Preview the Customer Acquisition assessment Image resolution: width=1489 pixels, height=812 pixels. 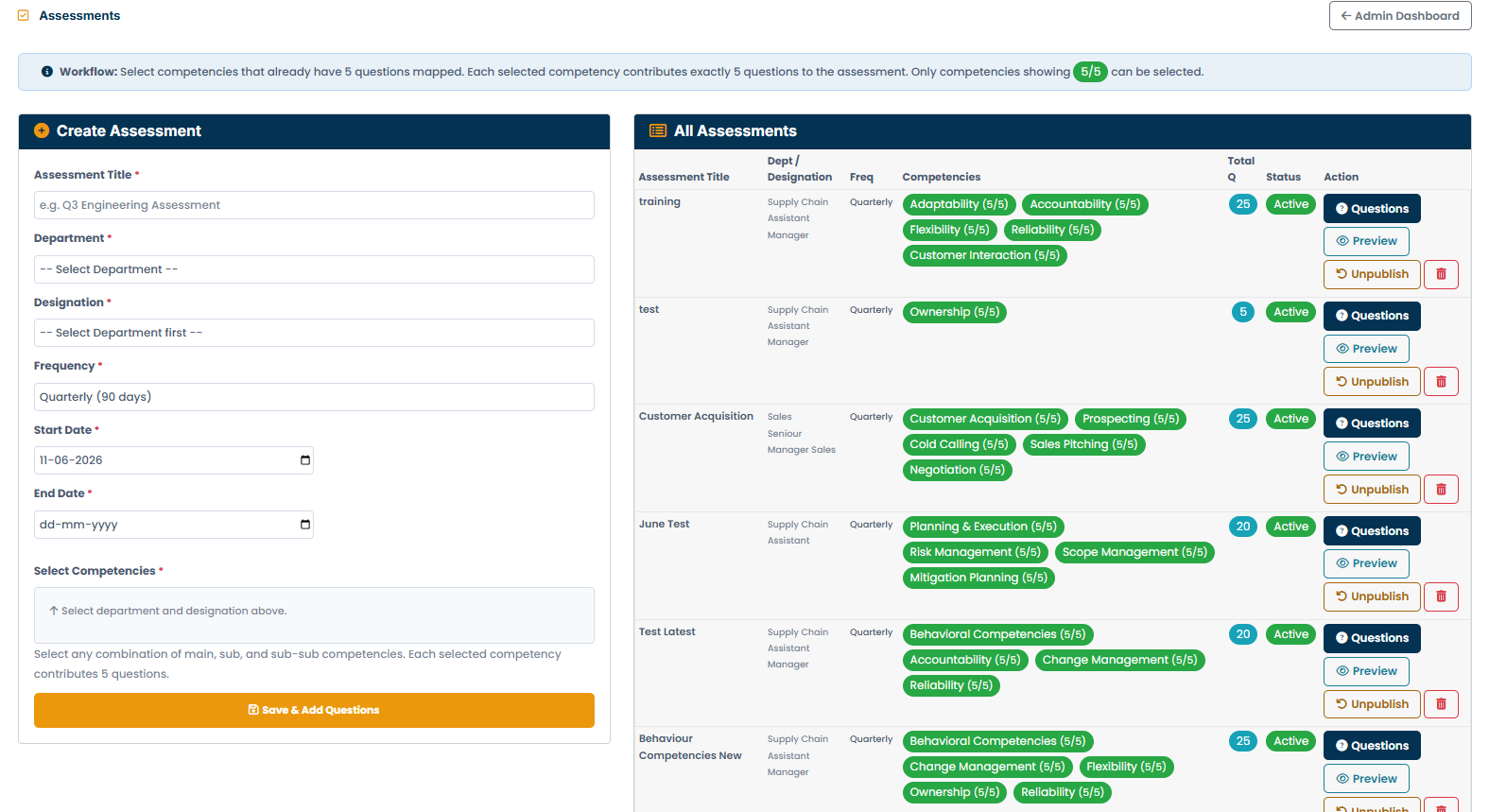tap(1366, 457)
